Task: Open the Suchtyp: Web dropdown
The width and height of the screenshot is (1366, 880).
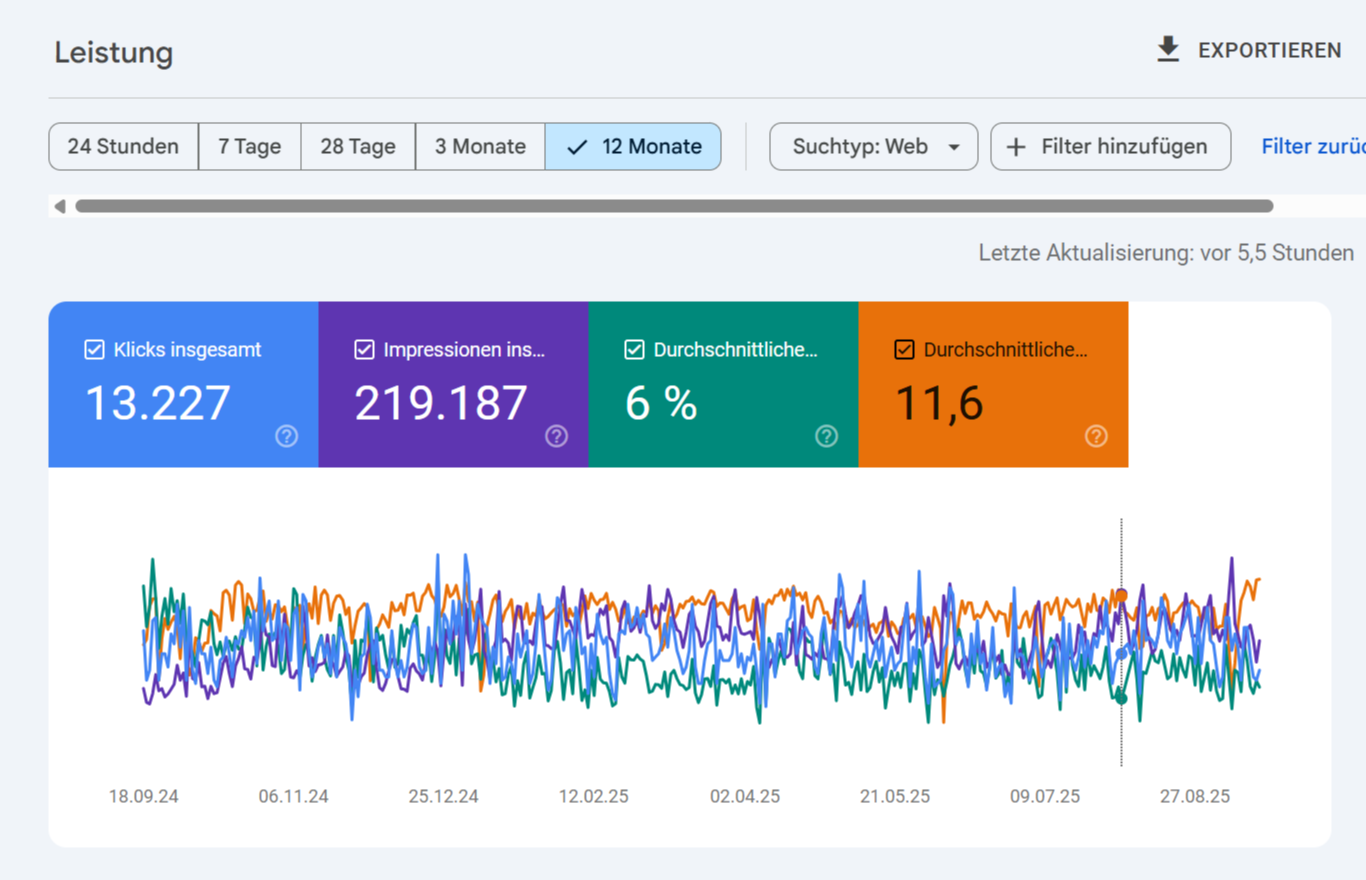Action: pos(873,147)
